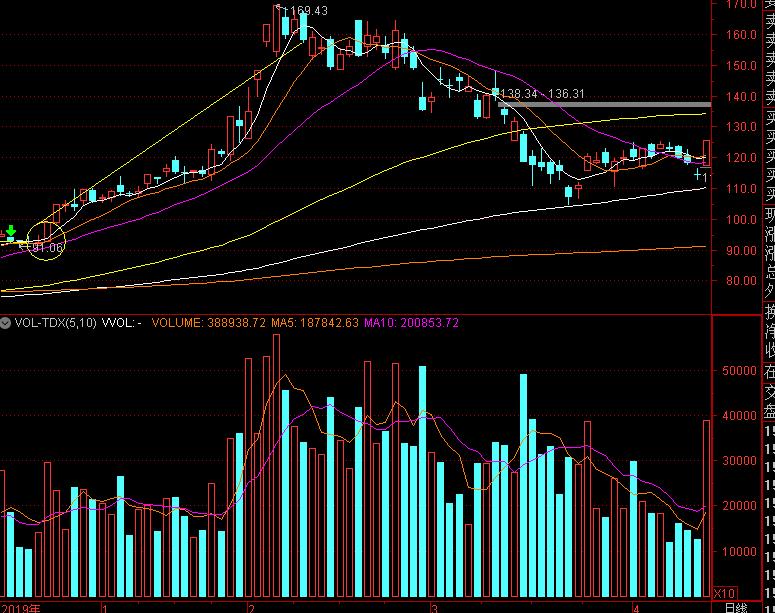Click the 30000 volume axis label
The width and height of the screenshot is (775, 613).
739,461
